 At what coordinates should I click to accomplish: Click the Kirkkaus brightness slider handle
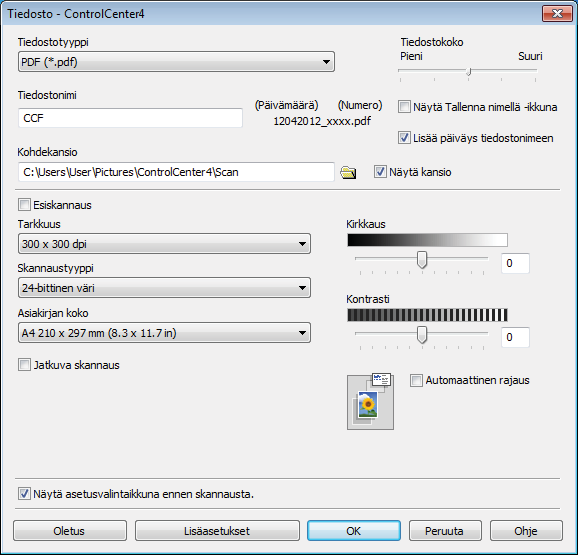click(x=422, y=260)
